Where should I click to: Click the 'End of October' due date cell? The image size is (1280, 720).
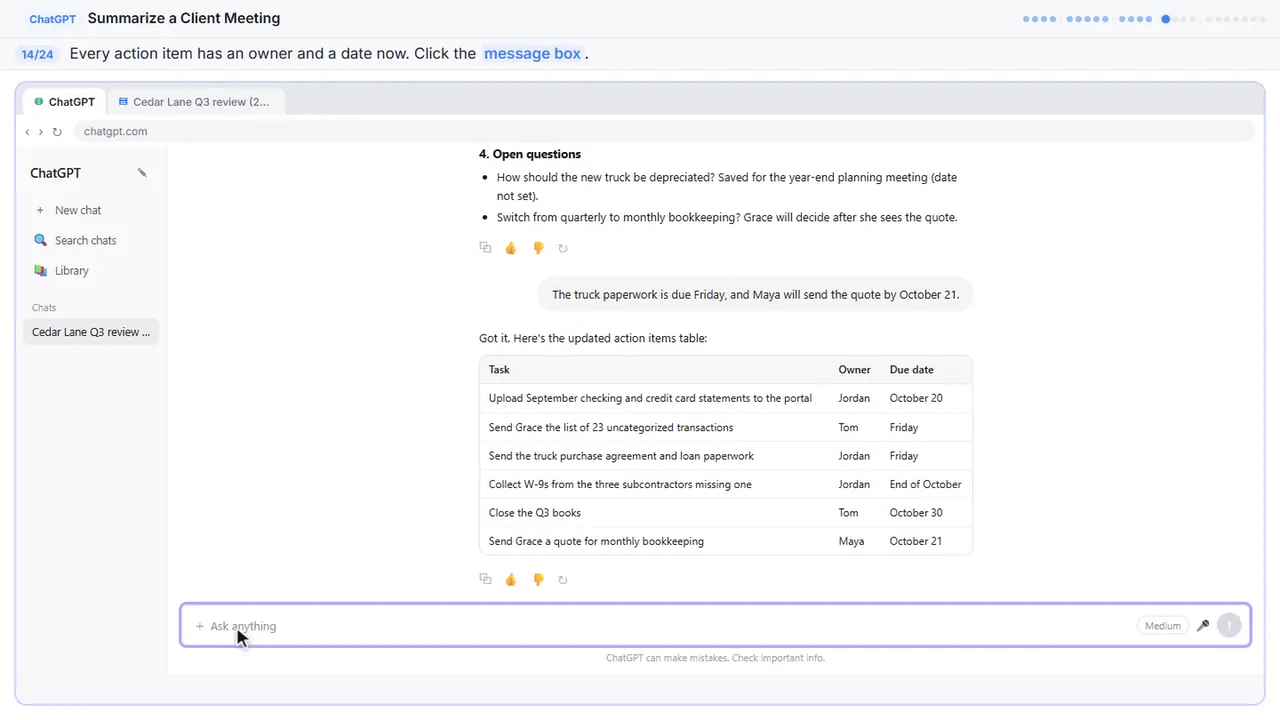[x=925, y=484]
